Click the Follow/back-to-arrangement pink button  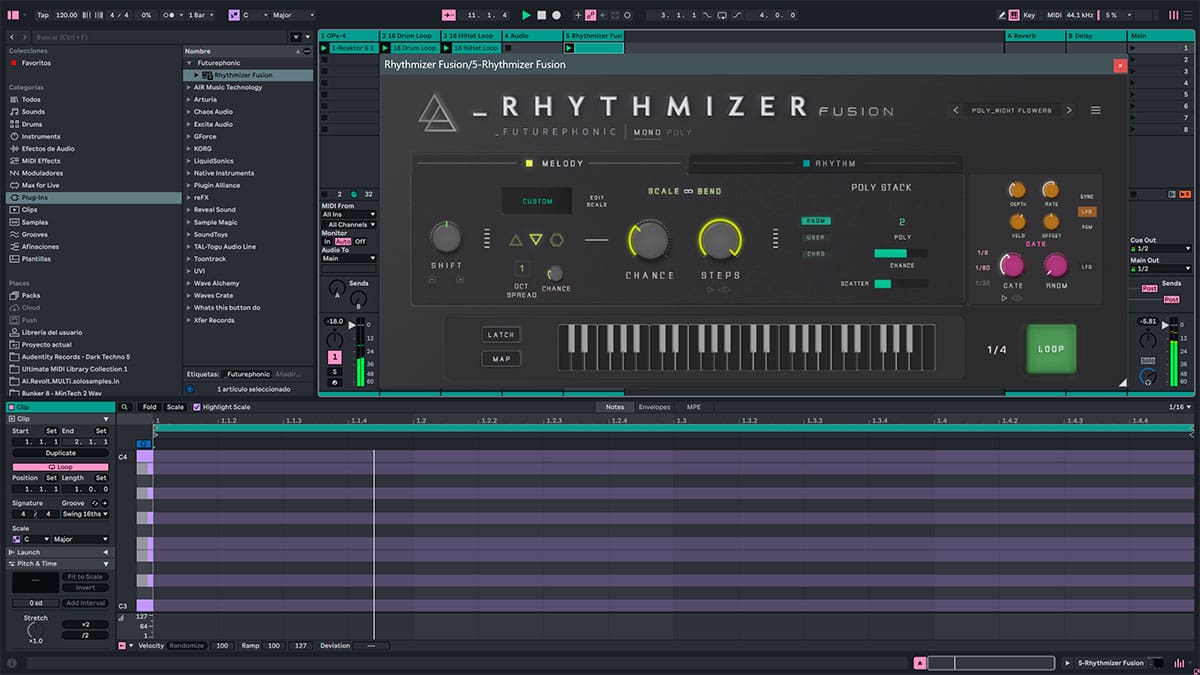tap(448, 15)
